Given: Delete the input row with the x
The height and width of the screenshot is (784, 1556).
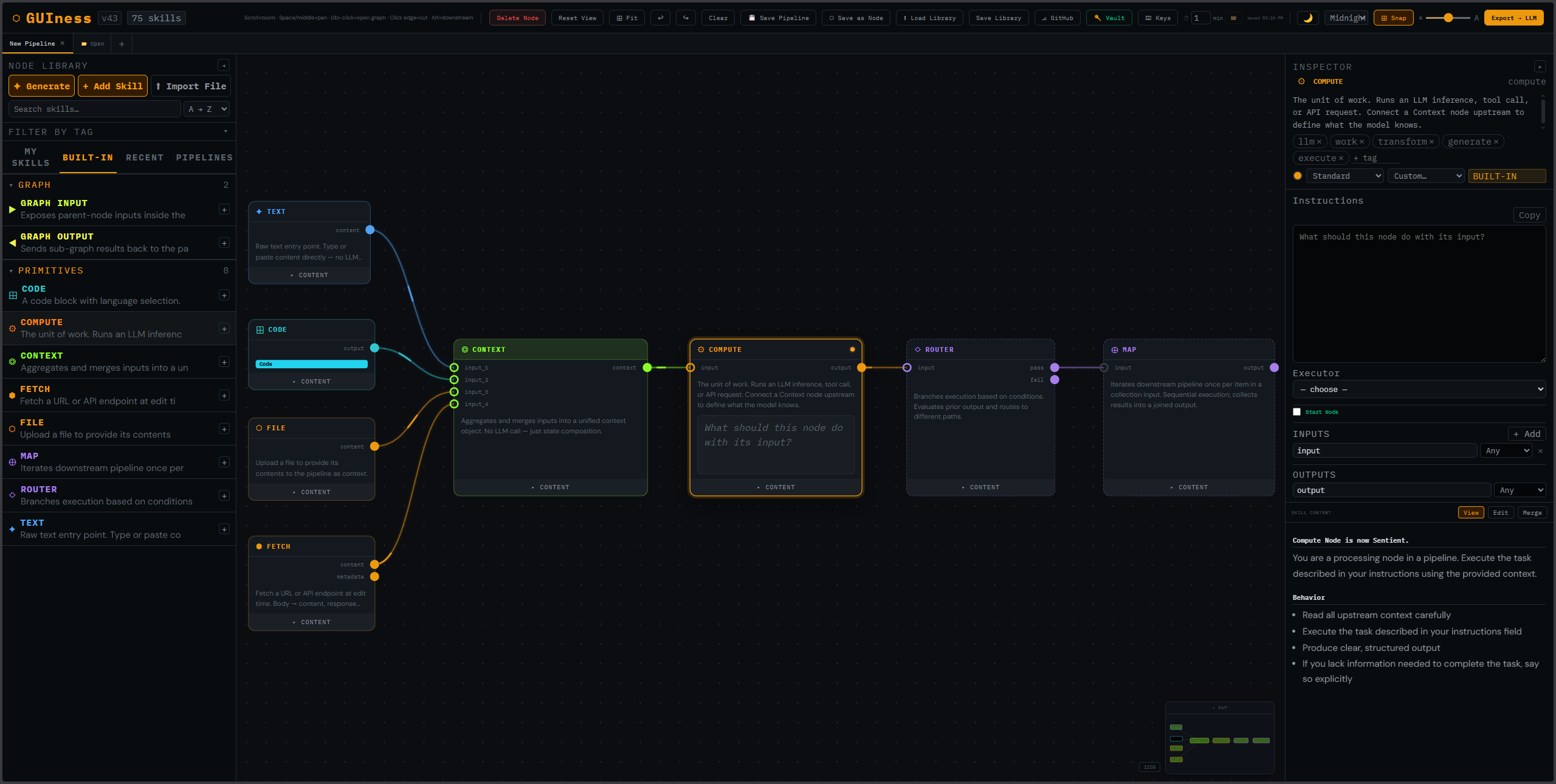Looking at the screenshot, I should click(x=1540, y=451).
